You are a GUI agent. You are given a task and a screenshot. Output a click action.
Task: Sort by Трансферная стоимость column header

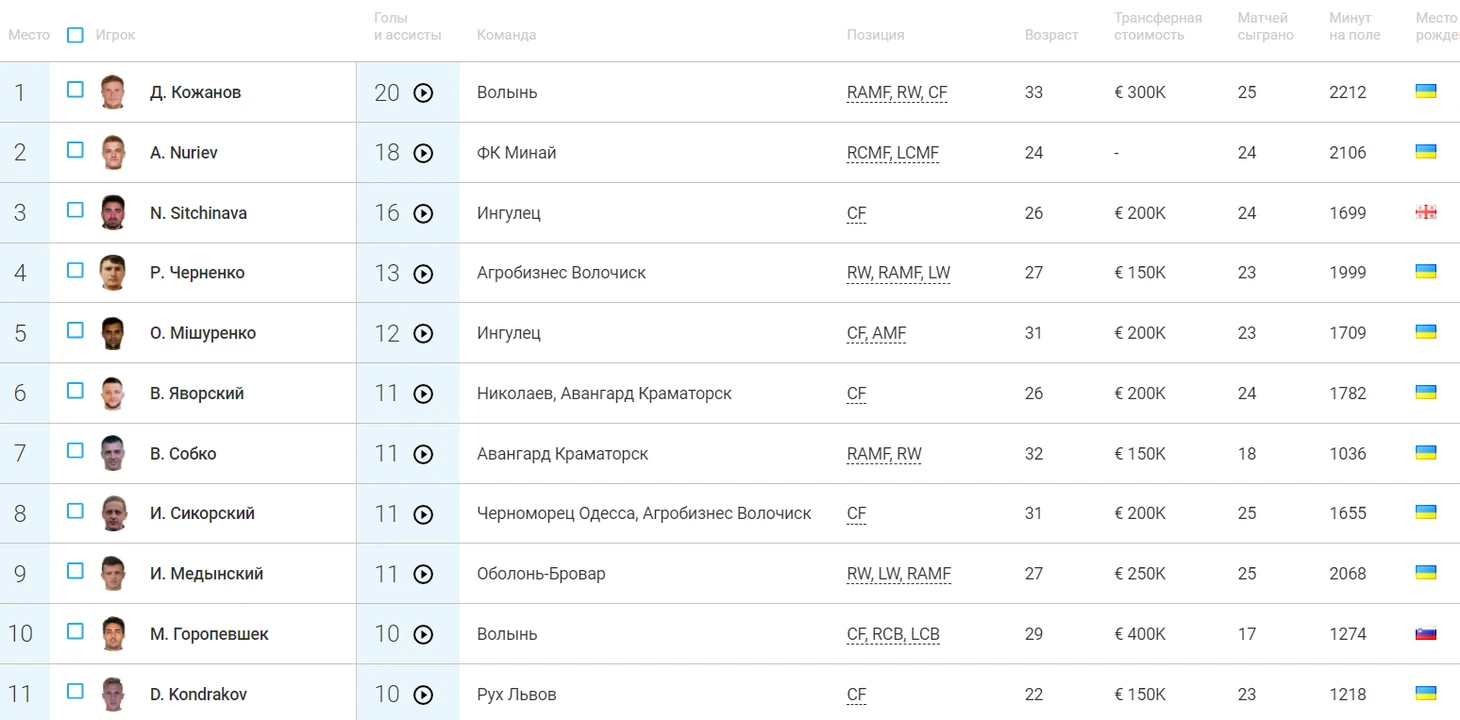[1158, 26]
